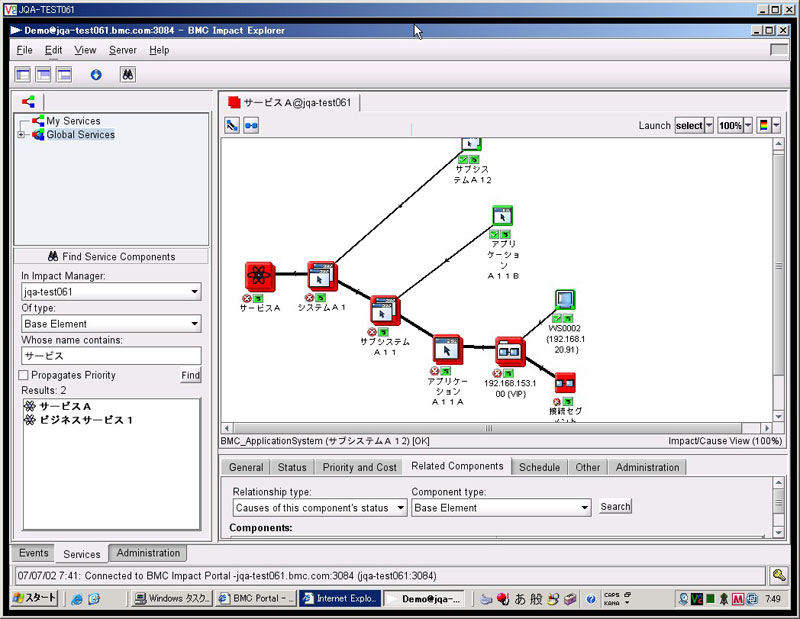800x619 pixels.
Task: Click the blue circular arrow toolbar icon
Action: tap(96, 75)
